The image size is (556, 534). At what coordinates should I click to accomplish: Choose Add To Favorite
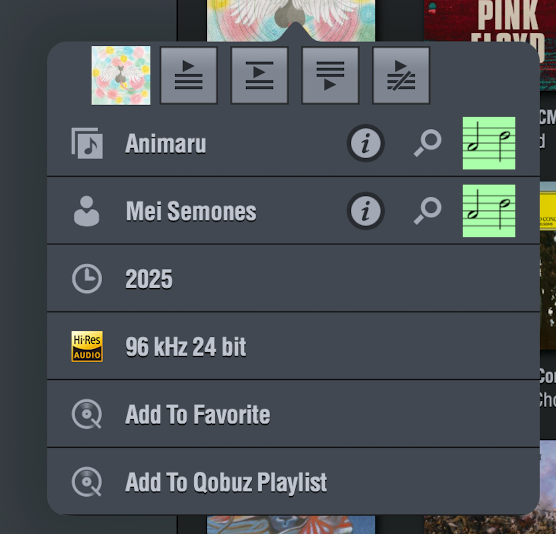(294, 414)
